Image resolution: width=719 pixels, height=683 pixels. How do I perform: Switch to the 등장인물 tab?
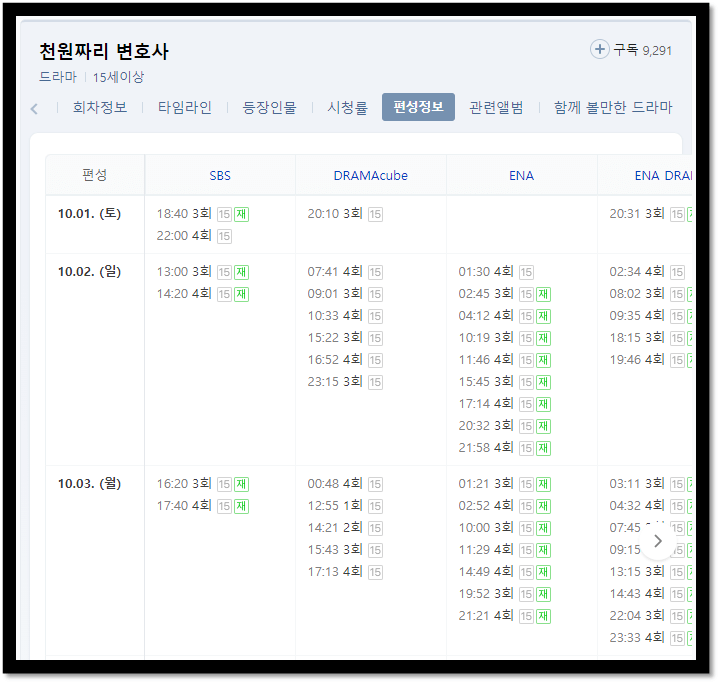pyautogui.click(x=270, y=107)
